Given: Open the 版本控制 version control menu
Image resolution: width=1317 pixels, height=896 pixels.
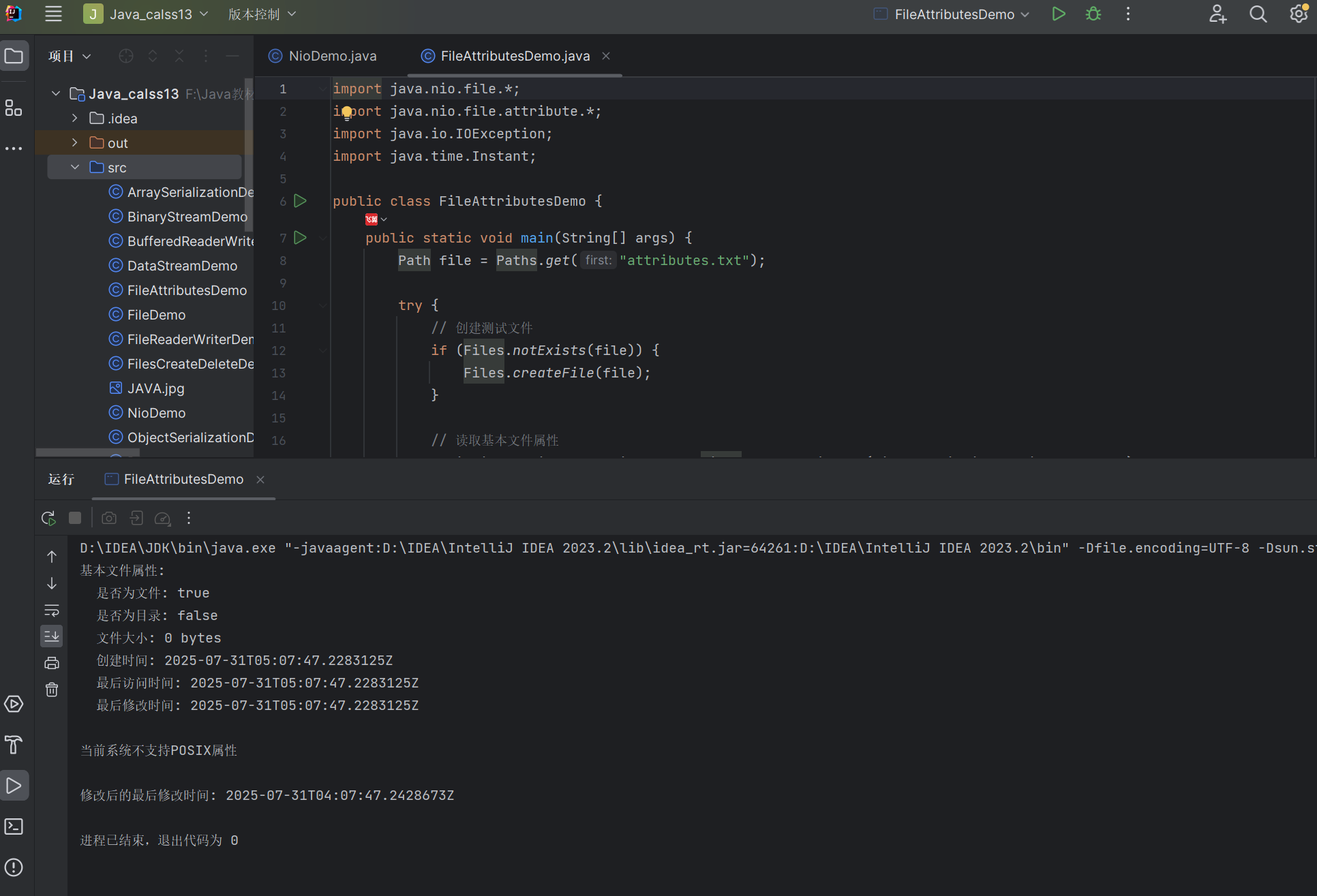Looking at the screenshot, I should pyautogui.click(x=262, y=14).
